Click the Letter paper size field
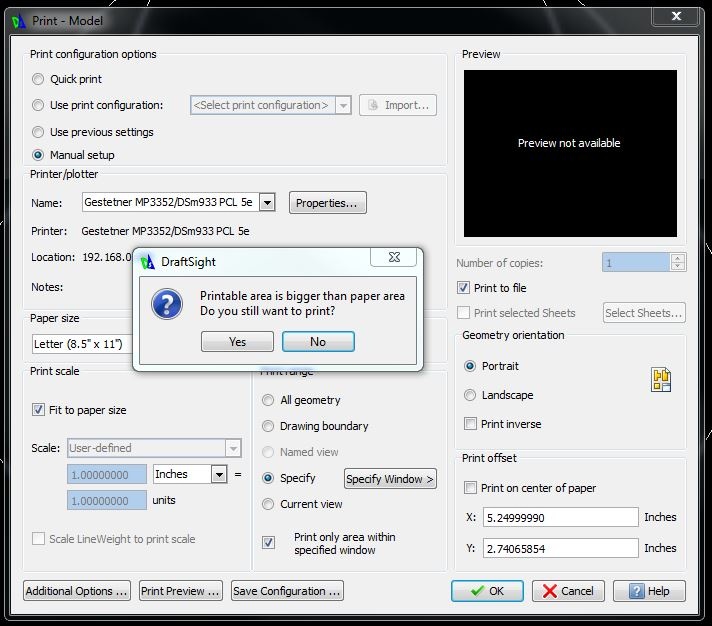The width and height of the screenshot is (712, 626). tap(82, 344)
